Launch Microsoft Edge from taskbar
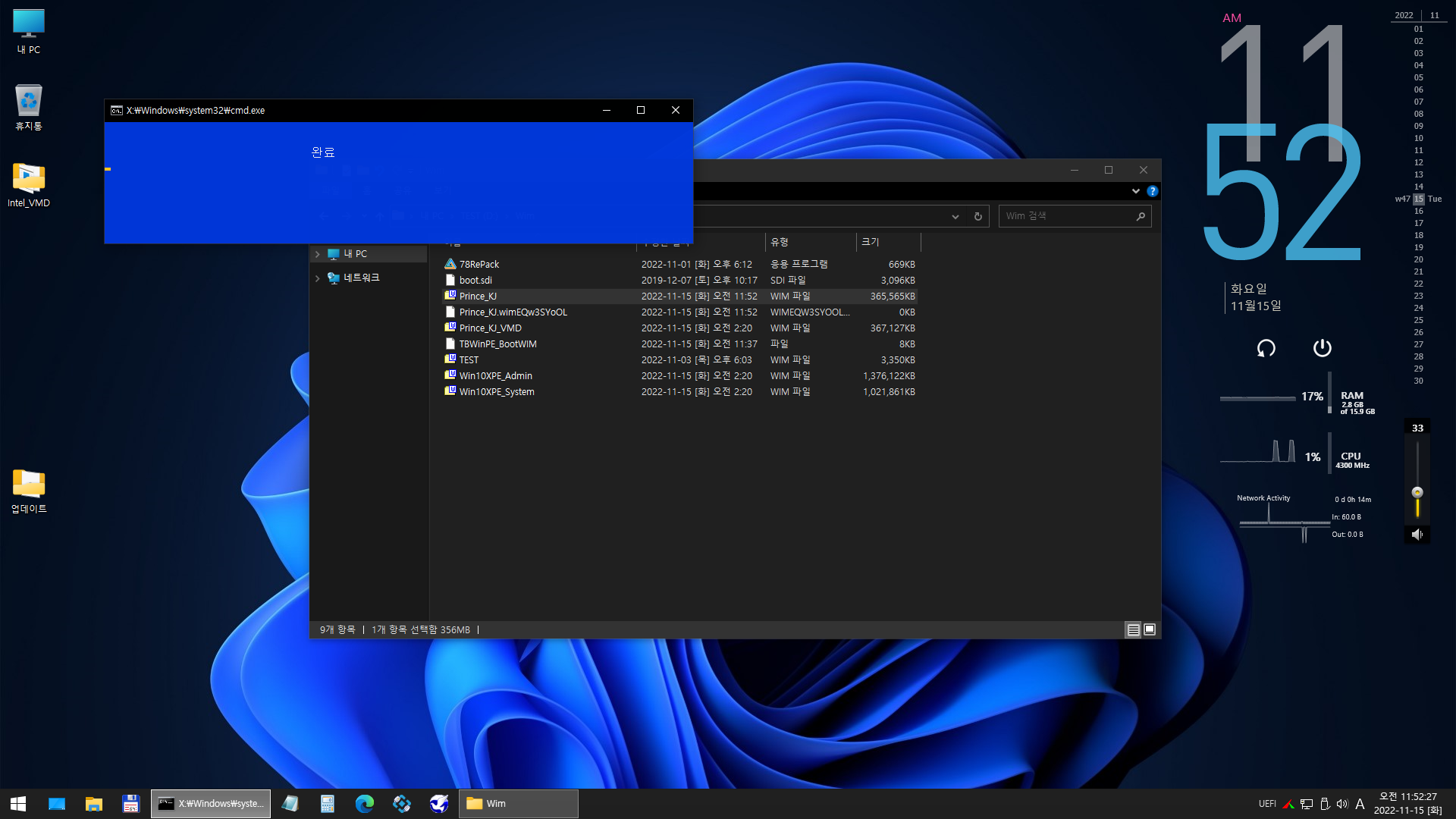 point(365,804)
